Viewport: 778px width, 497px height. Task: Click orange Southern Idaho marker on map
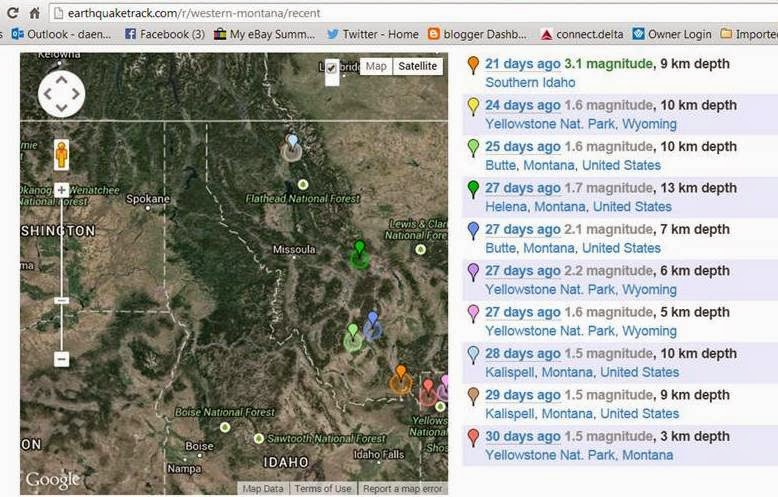(401, 372)
